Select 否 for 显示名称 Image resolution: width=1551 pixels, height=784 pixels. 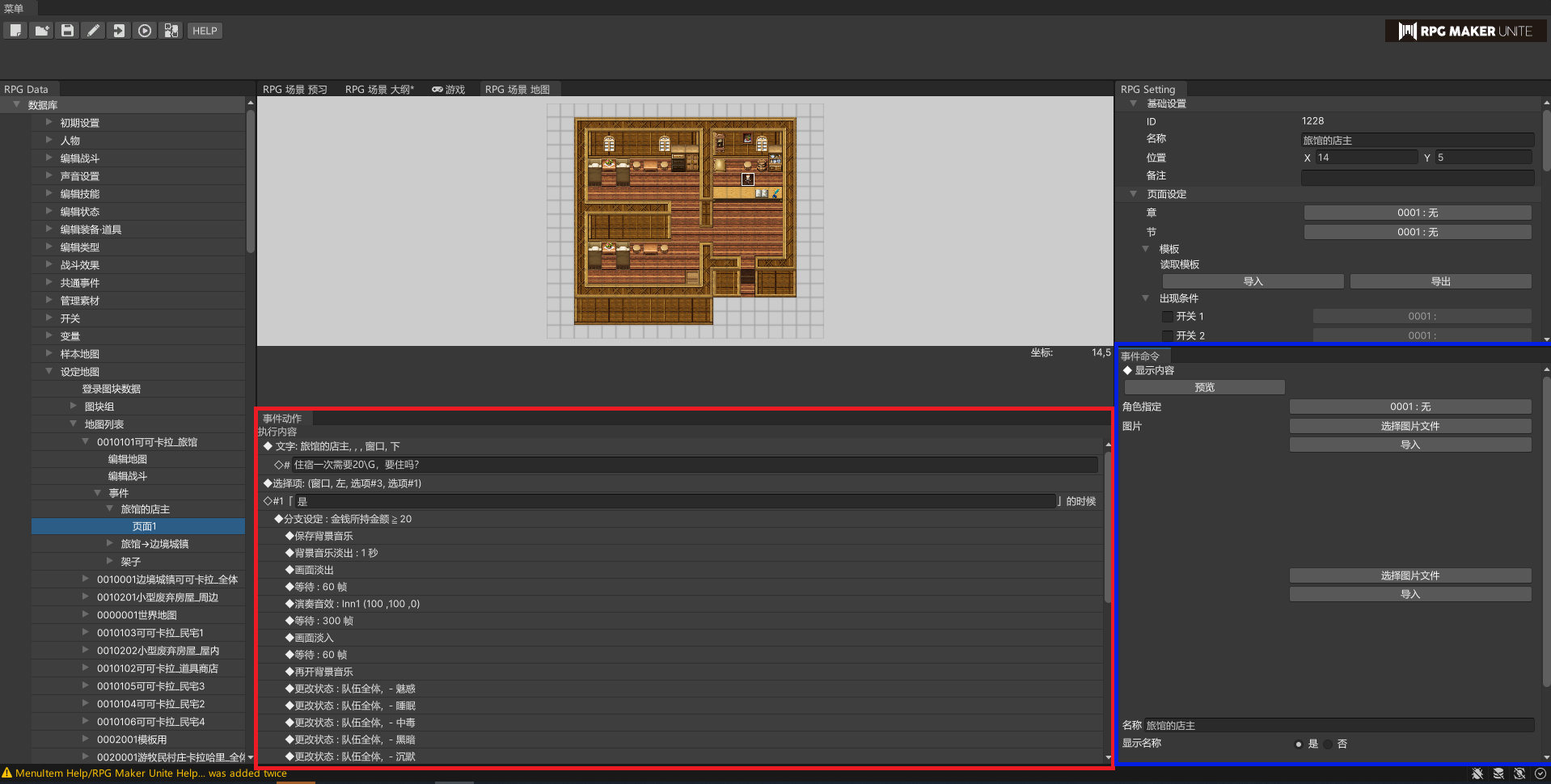pos(1328,744)
